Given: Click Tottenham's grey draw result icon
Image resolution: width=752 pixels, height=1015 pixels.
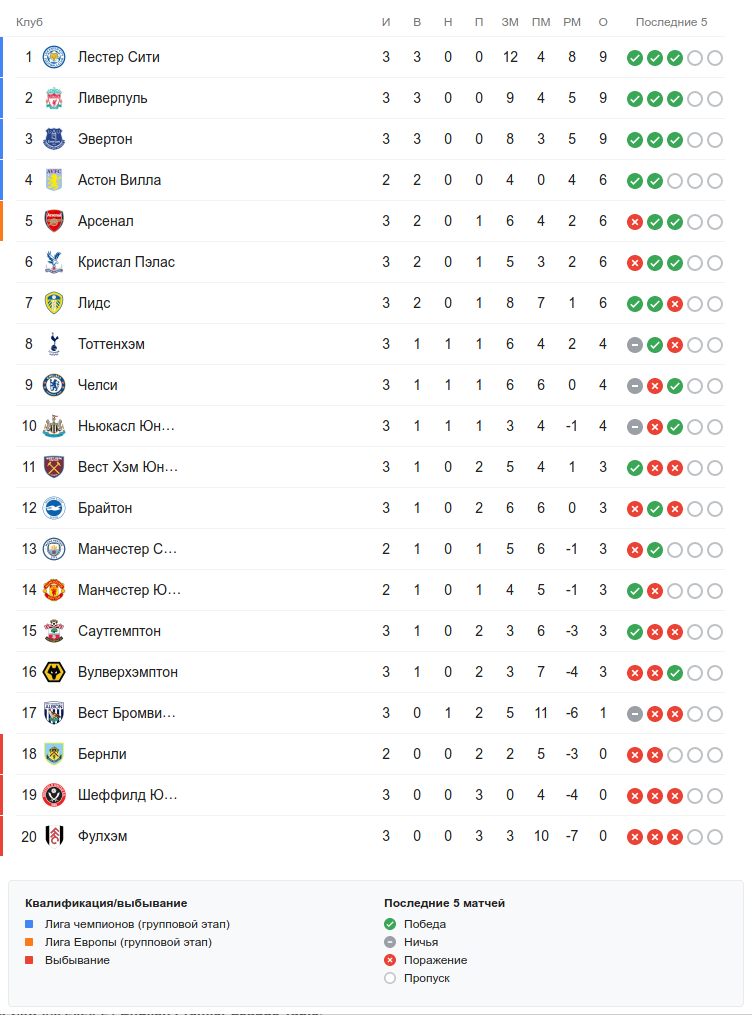Looking at the screenshot, I should pos(634,345).
